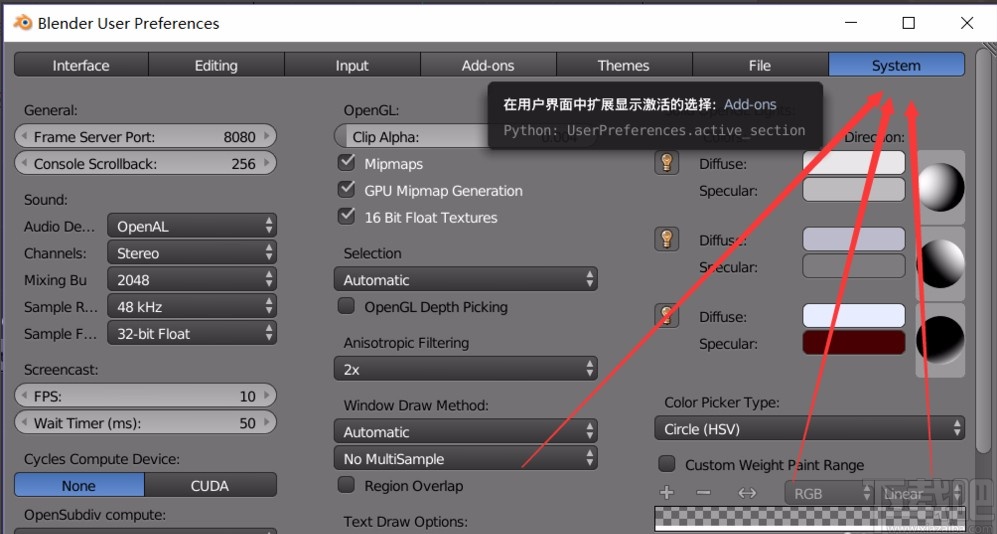Toggle 16 Bit Float Textures checkbox

coord(347,216)
